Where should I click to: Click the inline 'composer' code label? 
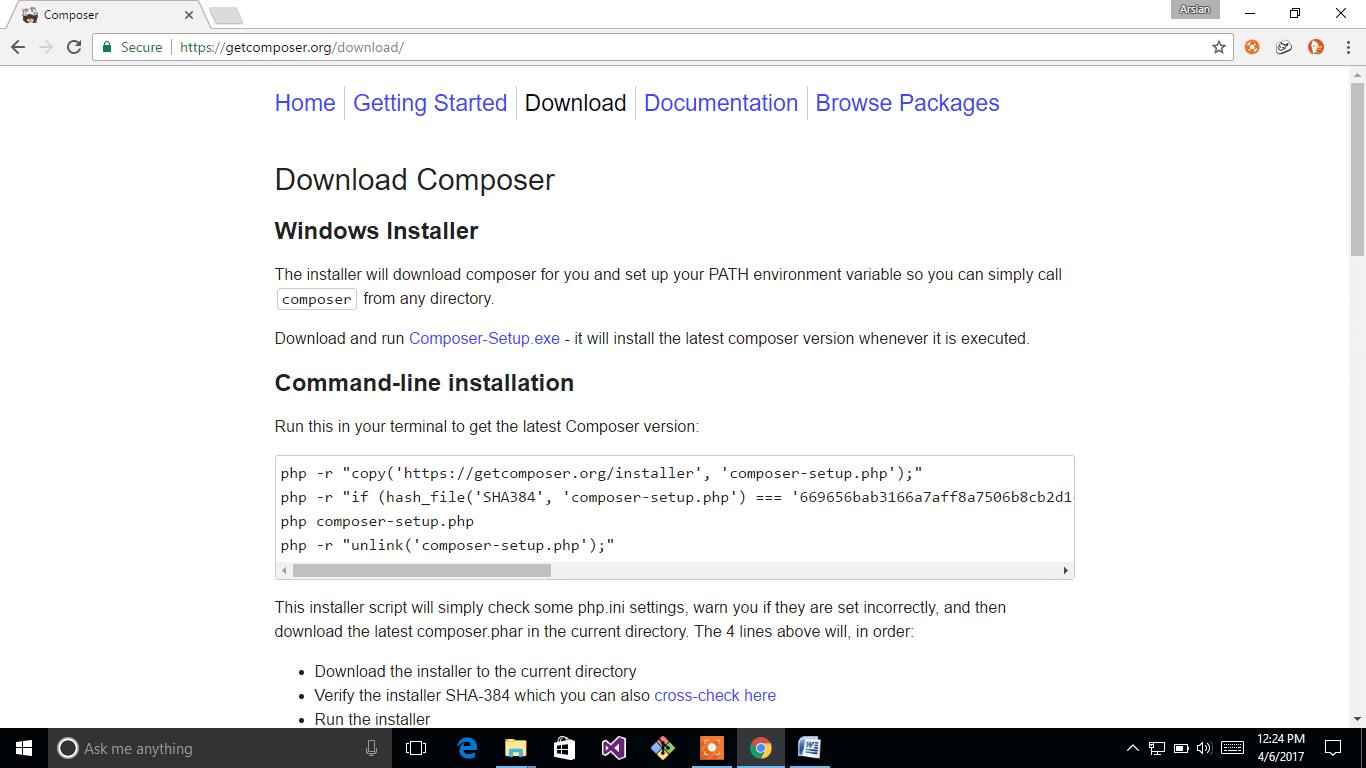point(317,299)
